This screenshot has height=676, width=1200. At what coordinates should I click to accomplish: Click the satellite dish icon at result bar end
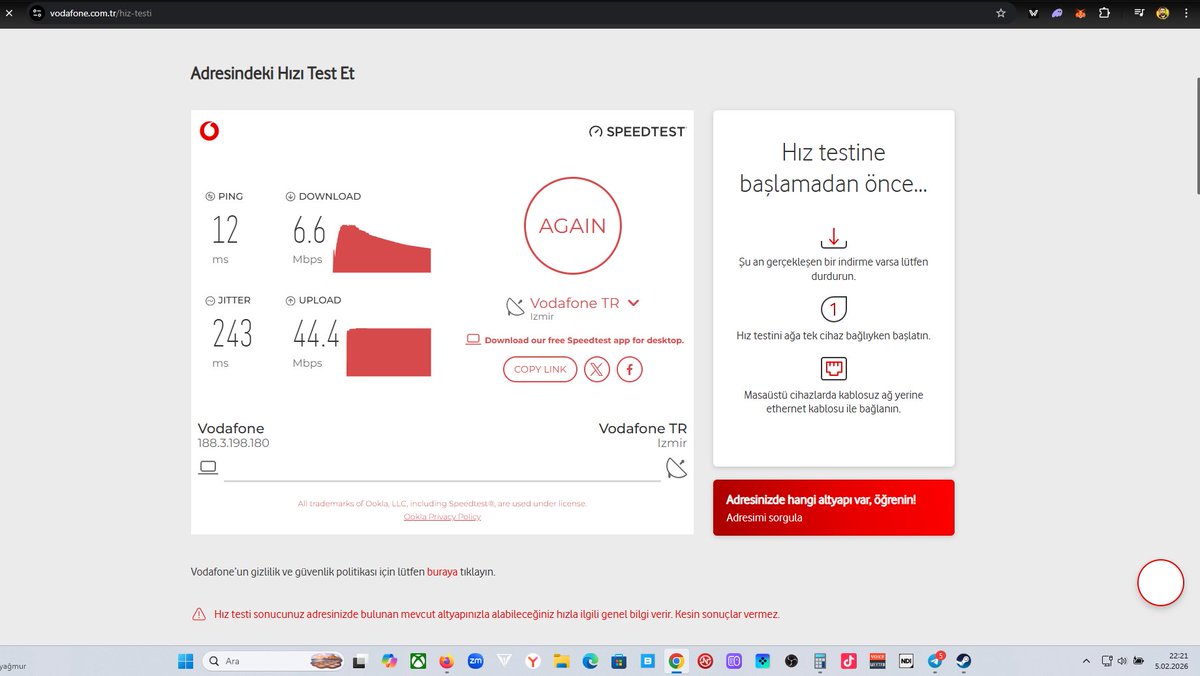tap(676, 468)
